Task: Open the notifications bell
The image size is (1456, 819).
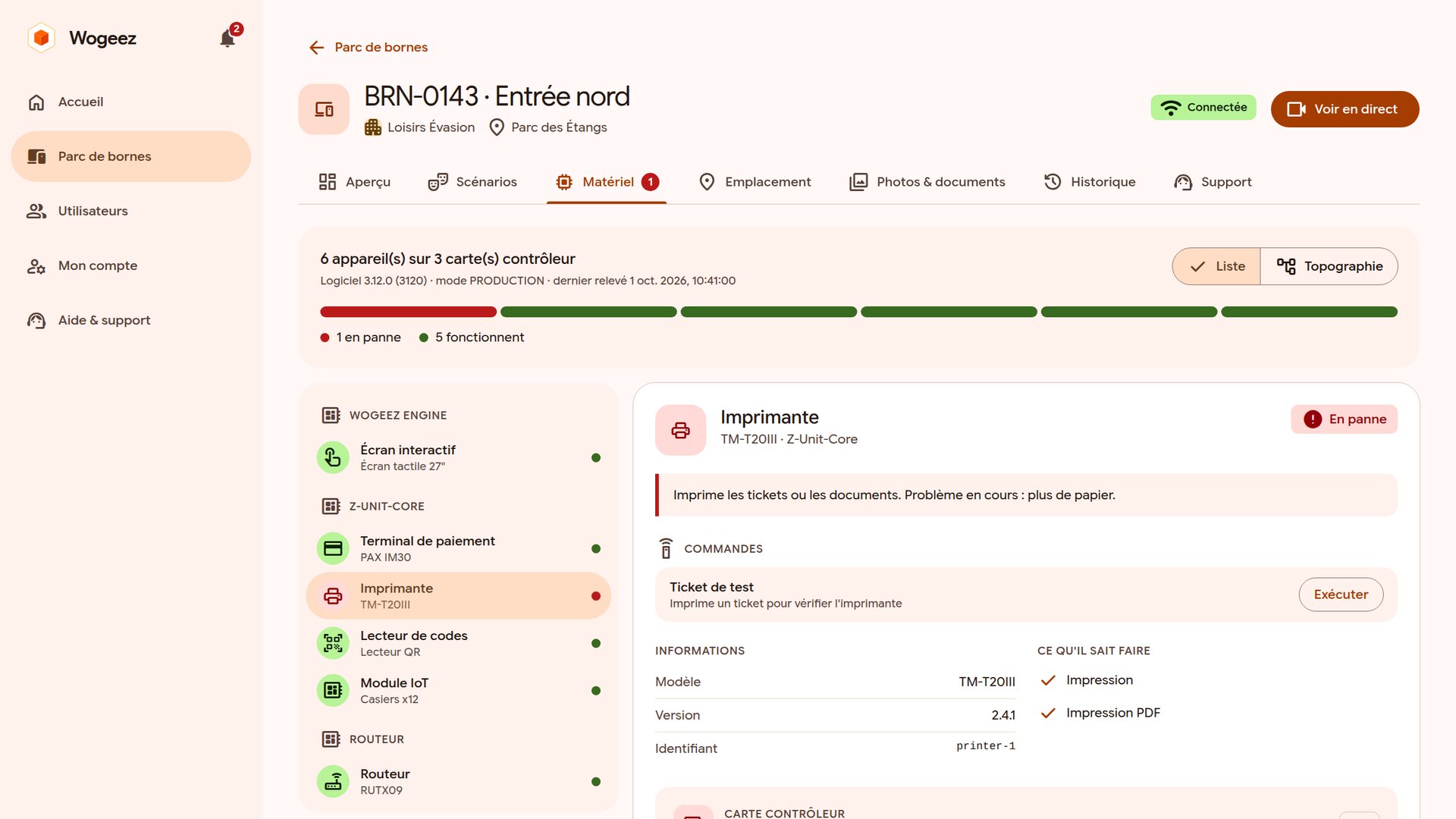Action: [227, 38]
